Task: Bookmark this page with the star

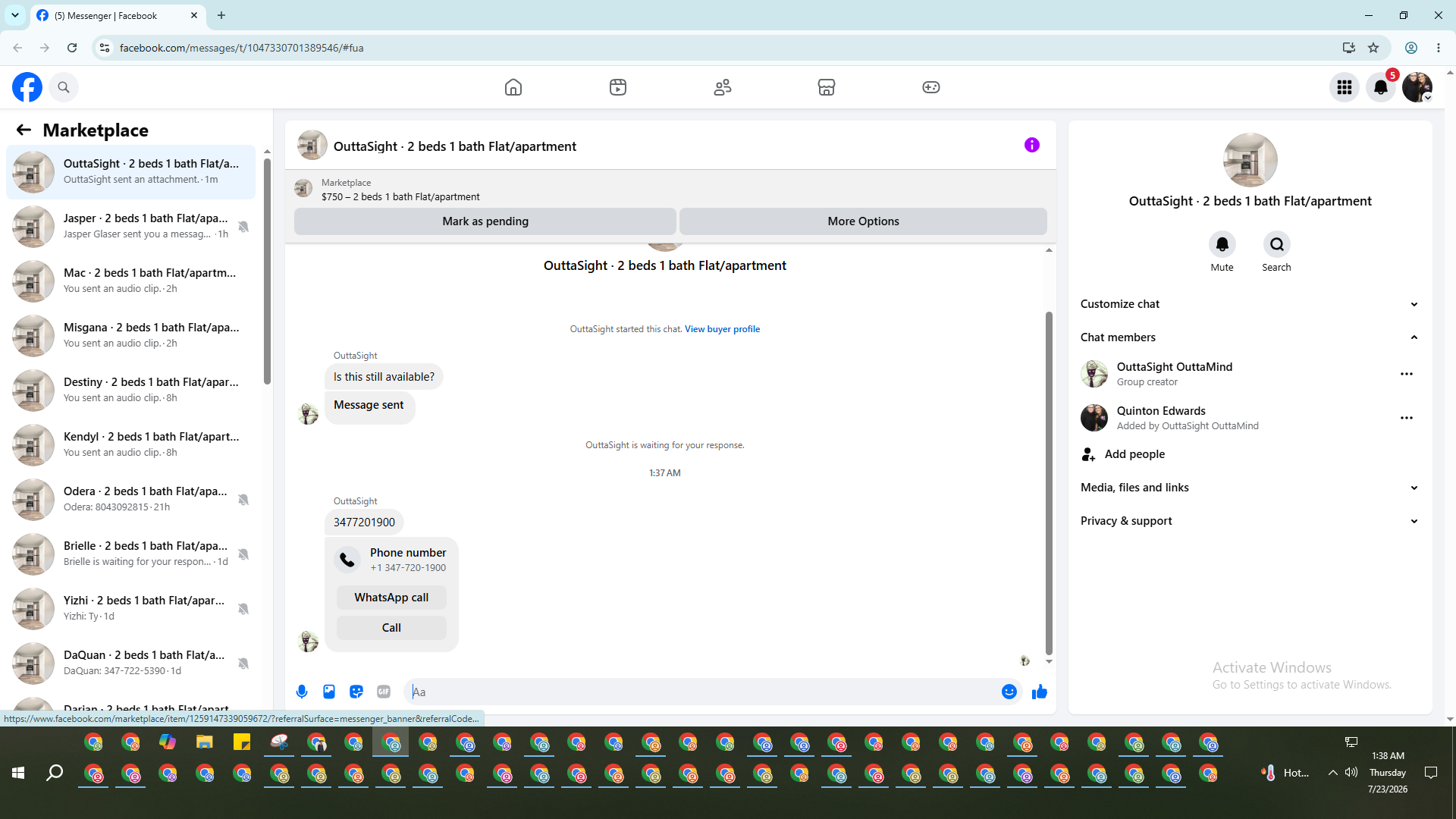Action: pos(1373,48)
